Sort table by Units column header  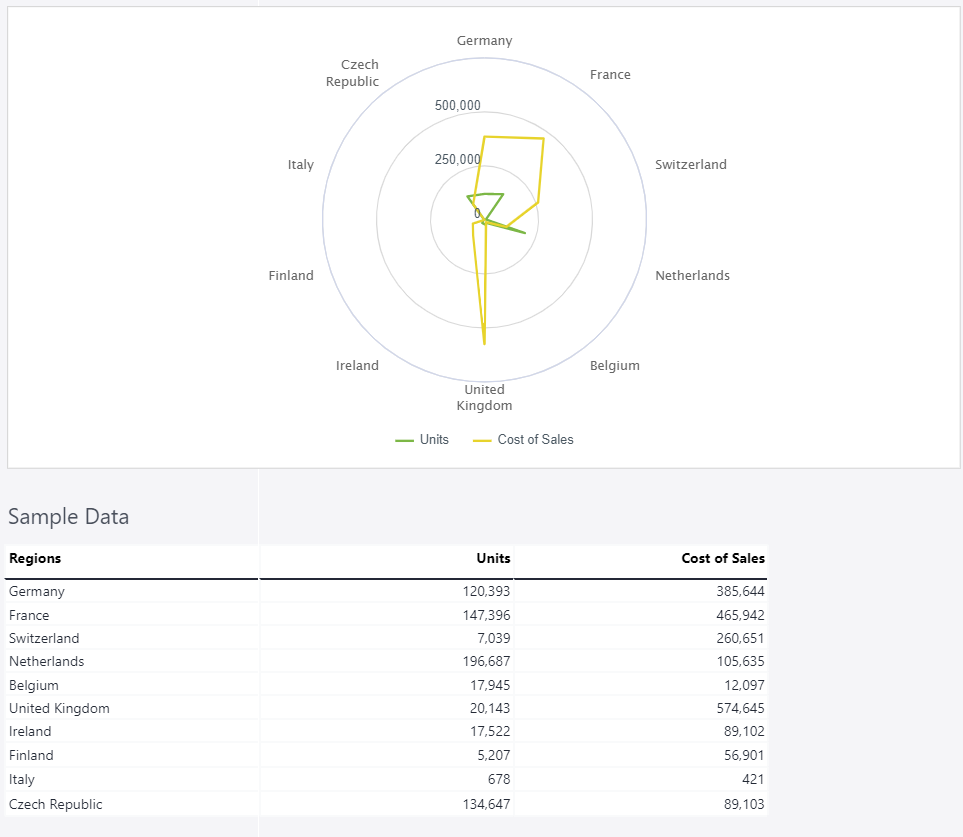pyautogui.click(x=493, y=559)
